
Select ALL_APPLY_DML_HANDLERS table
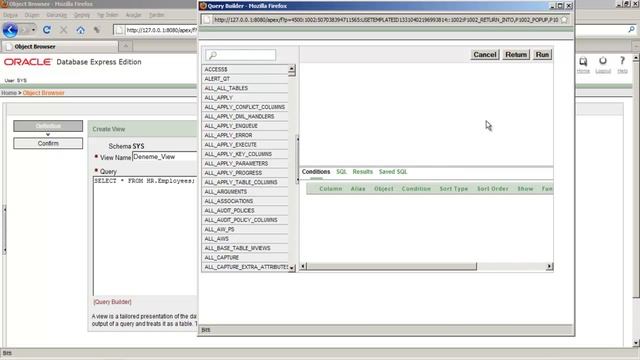pyautogui.click(x=245, y=116)
